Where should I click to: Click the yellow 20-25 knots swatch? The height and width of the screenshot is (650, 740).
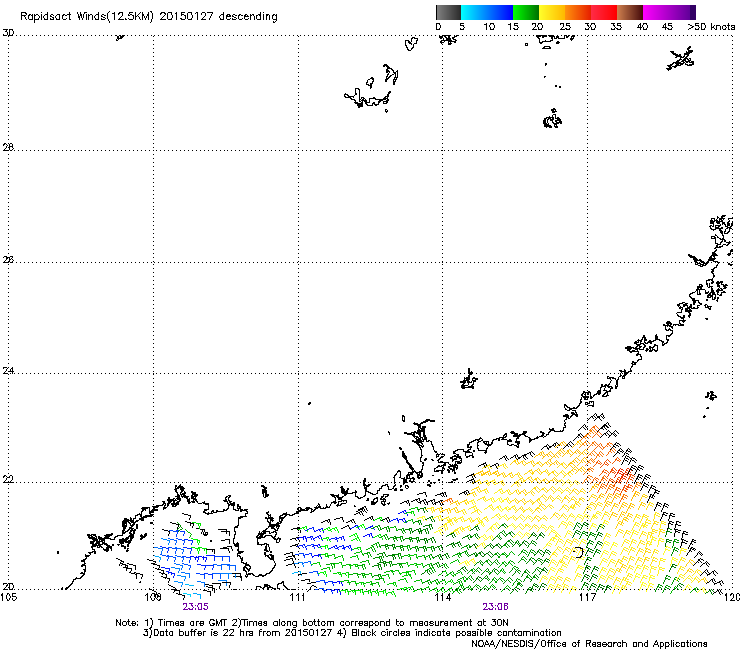(552, 12)
